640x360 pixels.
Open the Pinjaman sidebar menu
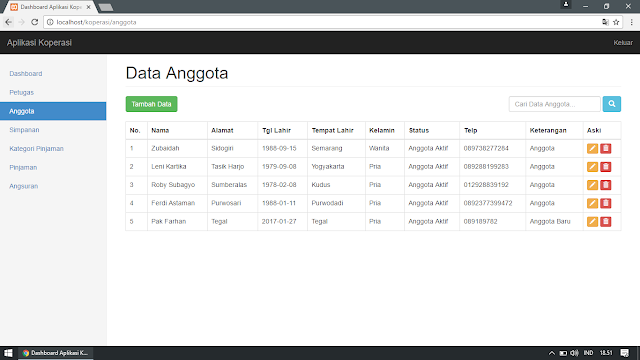tap(23, 167)
